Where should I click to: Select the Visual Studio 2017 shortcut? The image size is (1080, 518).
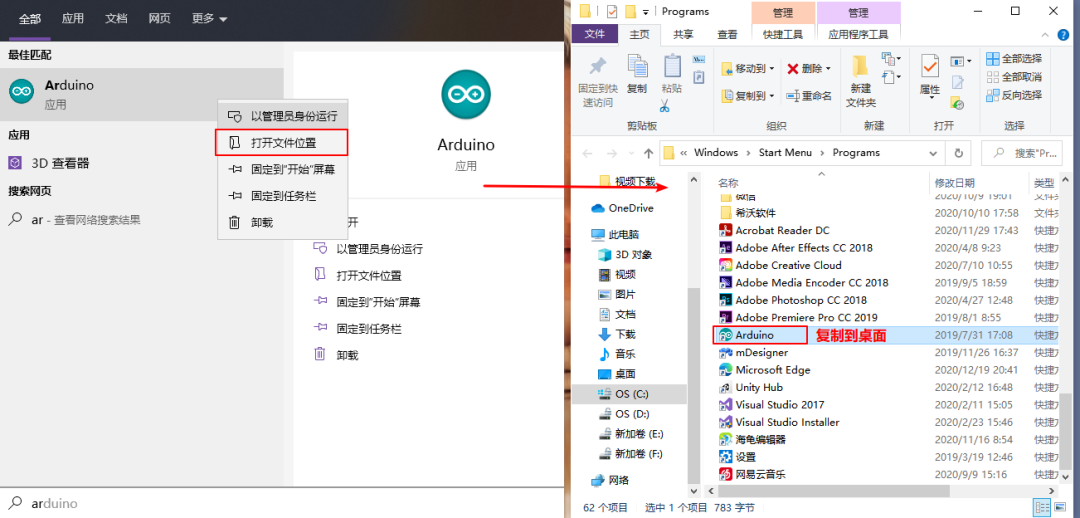[779, 404]
